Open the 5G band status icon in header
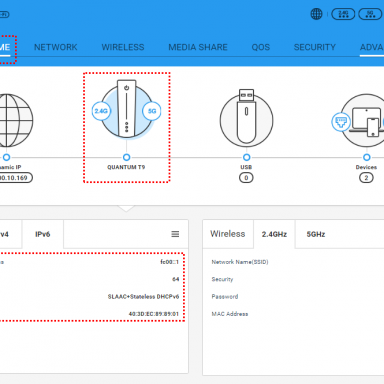The width and height of the screenshot is (384, 384). [x=370, y=14]
